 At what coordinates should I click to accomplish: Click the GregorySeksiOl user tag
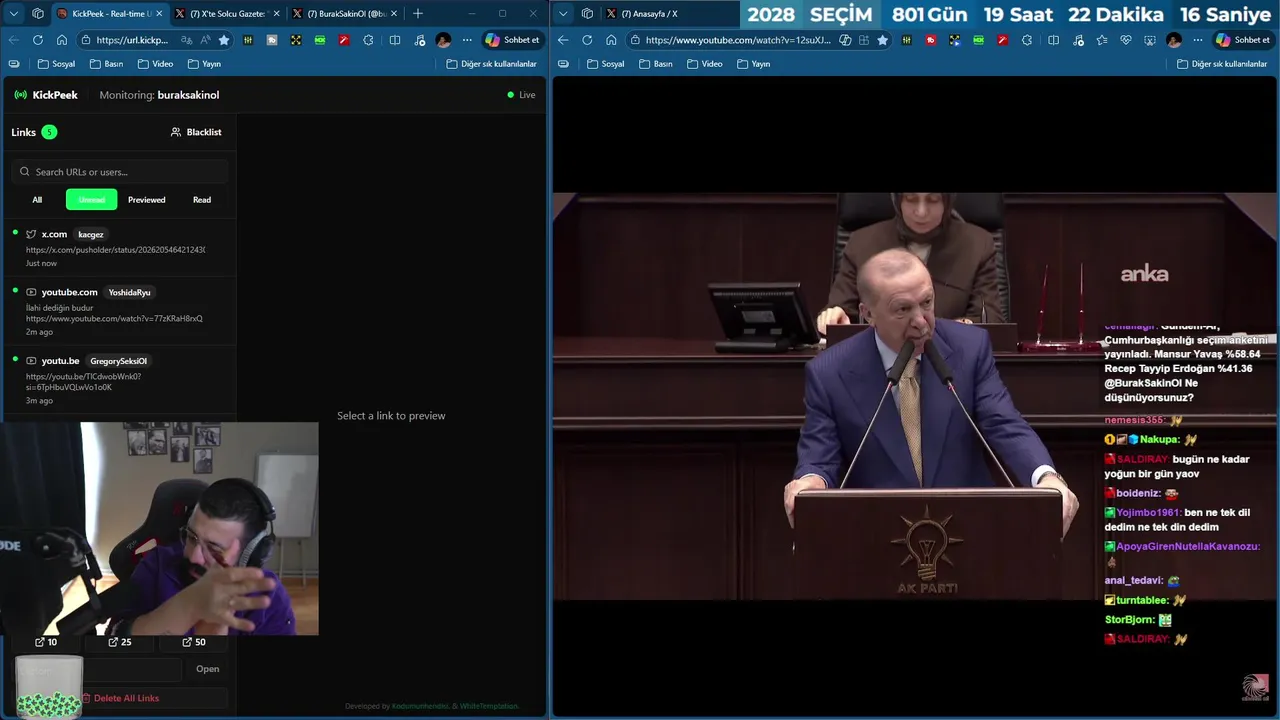point(118,361)
